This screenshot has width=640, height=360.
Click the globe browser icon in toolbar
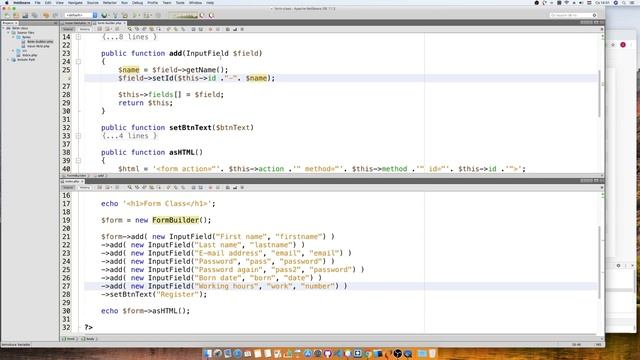pos(104,16)
